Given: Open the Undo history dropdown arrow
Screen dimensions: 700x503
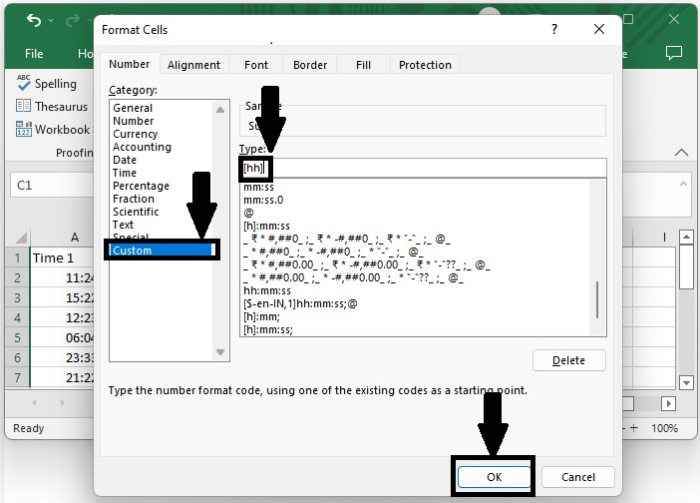Looking at the screenshot, I should pos(51,21).
